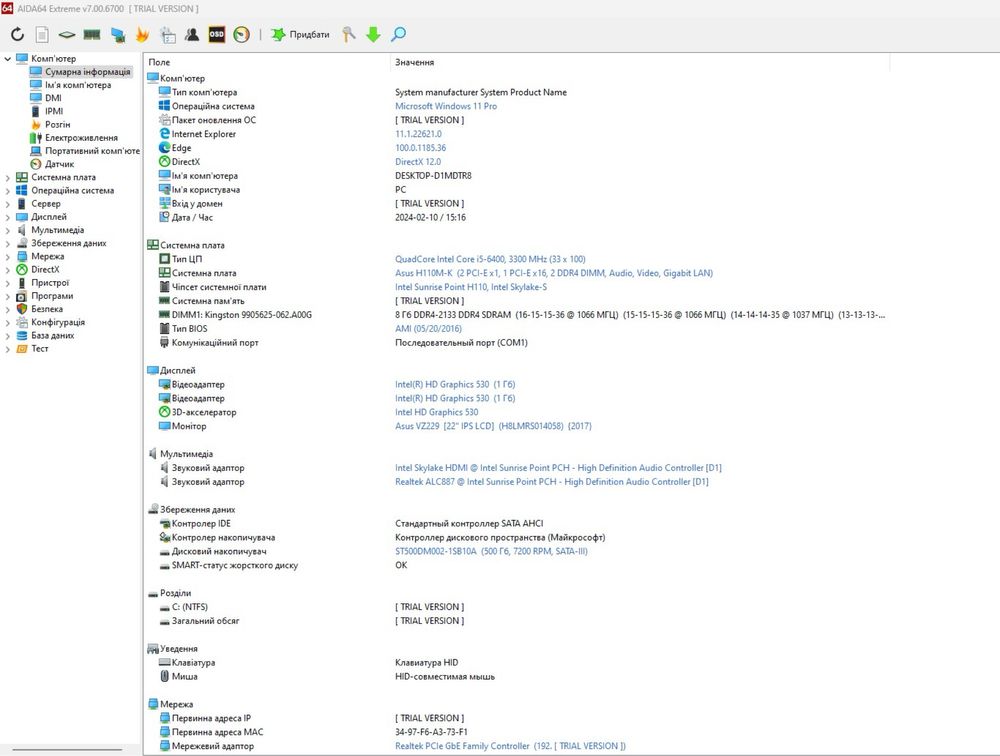The height and width of the screenshot is (756, 1000).
Task: Open the Intel HD Graphics 530 3D-accelerator link
Action: click(x=436, y=412)
